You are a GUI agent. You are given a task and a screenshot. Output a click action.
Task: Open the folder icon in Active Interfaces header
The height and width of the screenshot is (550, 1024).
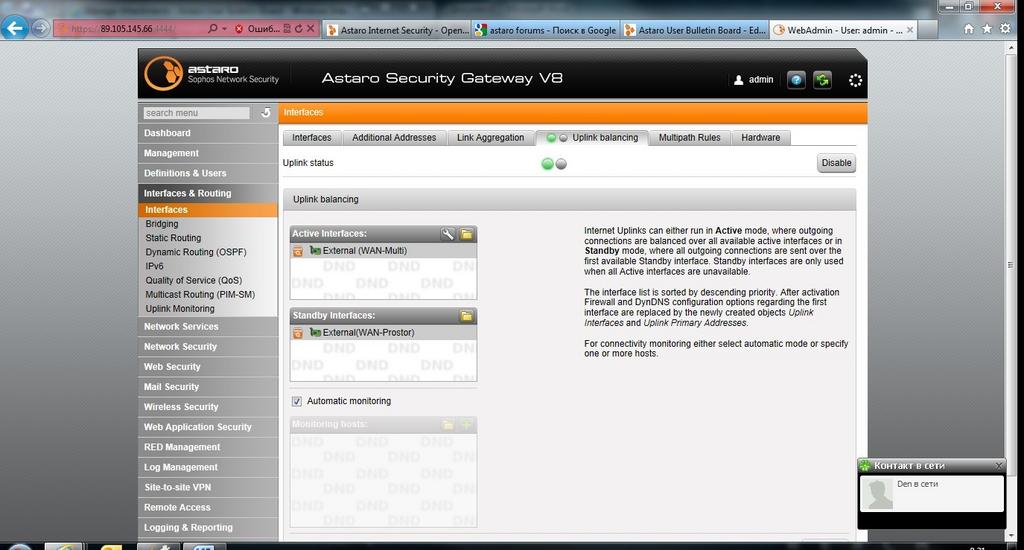(x=466, y=234)
